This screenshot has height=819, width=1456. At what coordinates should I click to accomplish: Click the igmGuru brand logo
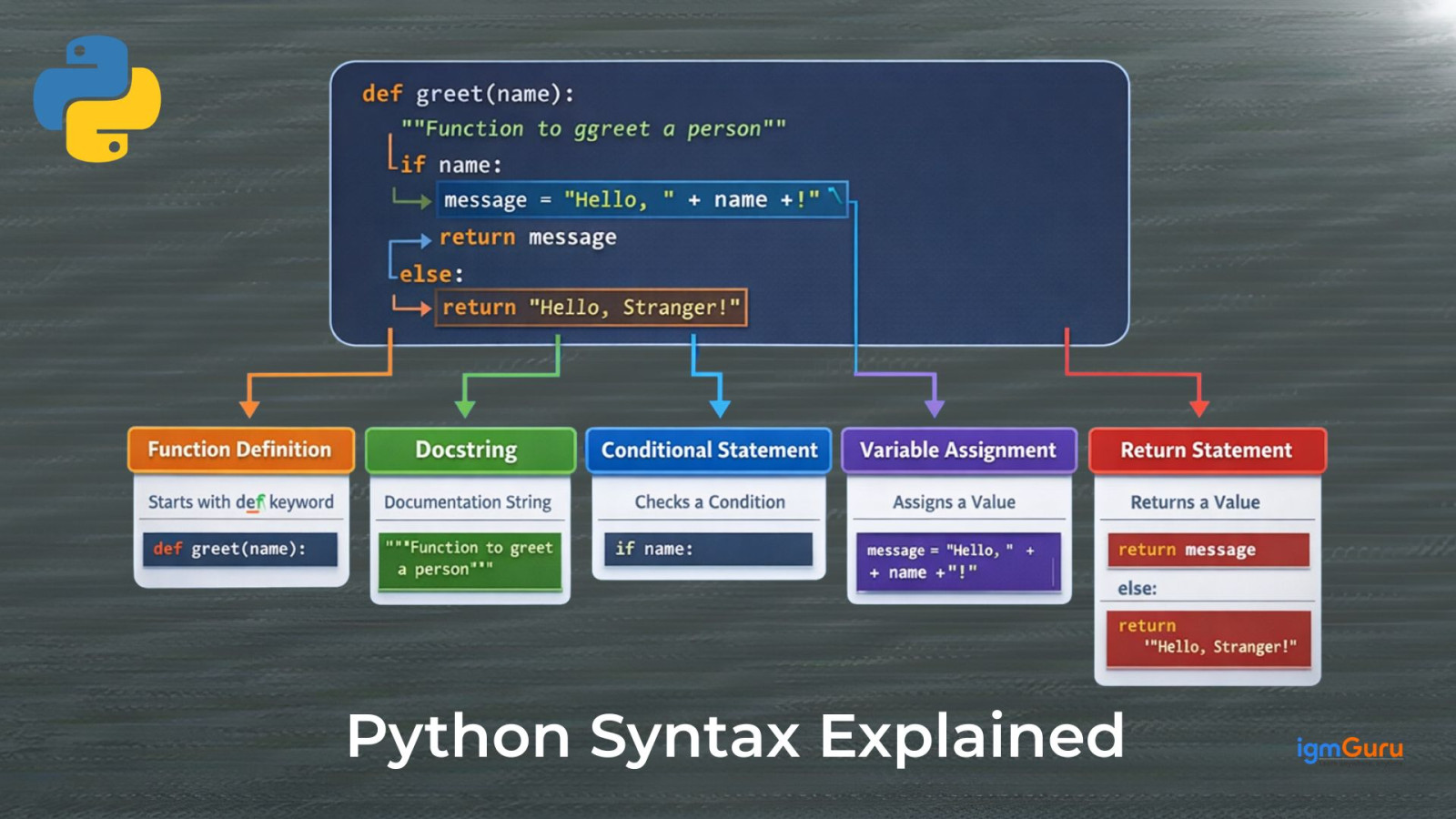pos(1349,748)
